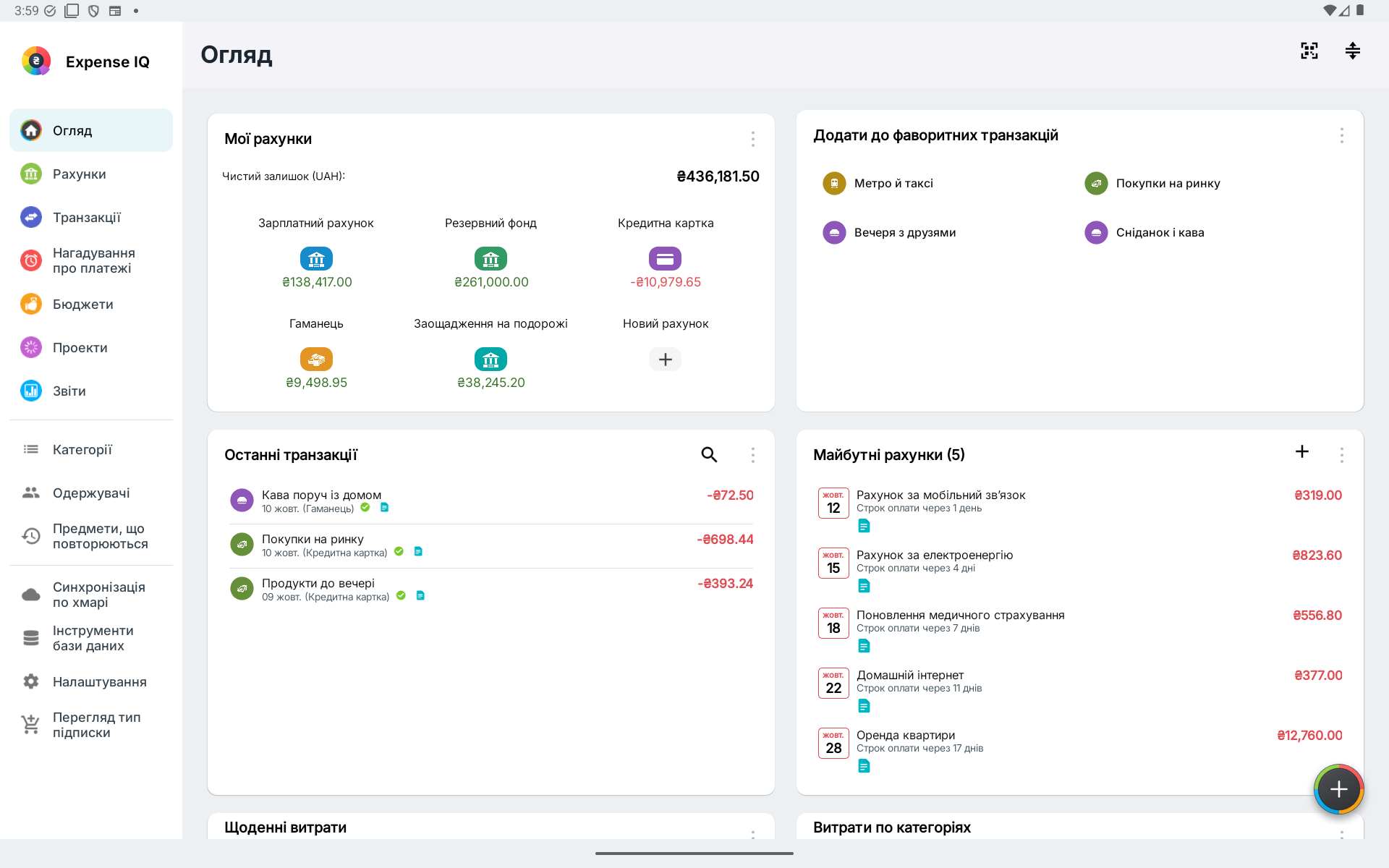Select Сніданок і кава favorite transaction
1389x868 pixels.
1144,232
